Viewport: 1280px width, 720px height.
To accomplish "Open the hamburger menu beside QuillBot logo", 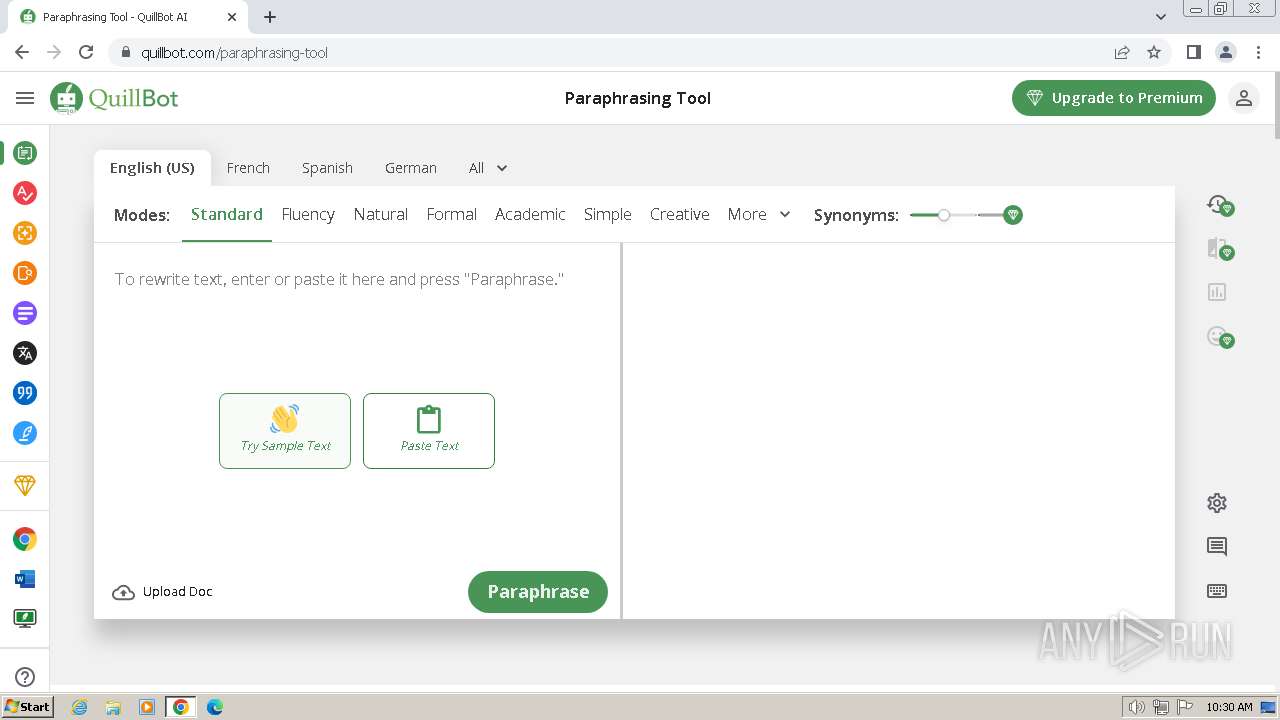I will tap(25, 98).
